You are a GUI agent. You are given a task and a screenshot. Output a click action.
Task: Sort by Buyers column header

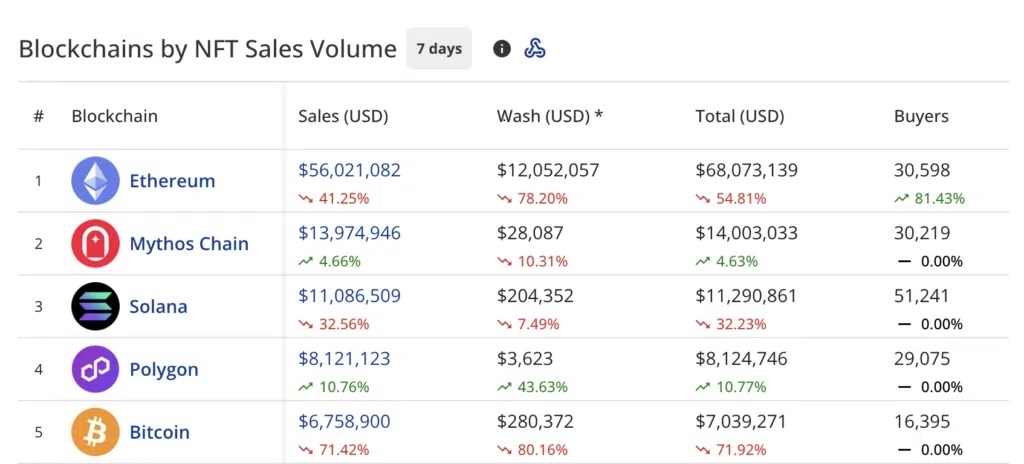921,116
